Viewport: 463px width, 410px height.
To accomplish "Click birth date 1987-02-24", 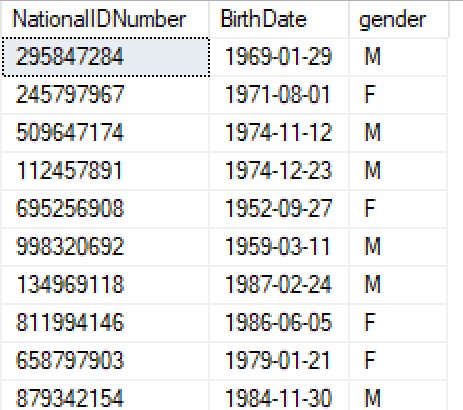I will (x=279, y=285).
